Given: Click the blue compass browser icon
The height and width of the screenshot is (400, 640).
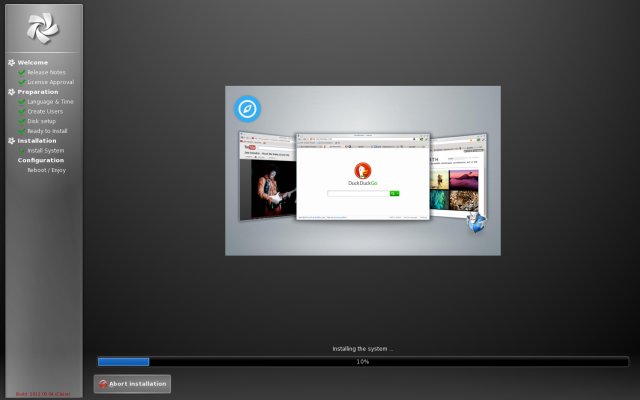Looking at the screenshot, I should click(247, 109).
